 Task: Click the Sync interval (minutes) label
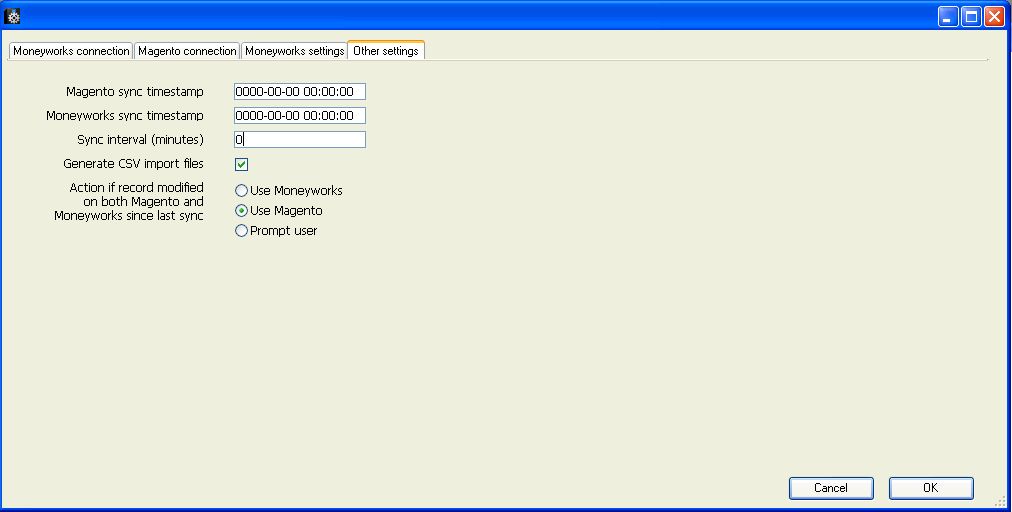point(140,139)
